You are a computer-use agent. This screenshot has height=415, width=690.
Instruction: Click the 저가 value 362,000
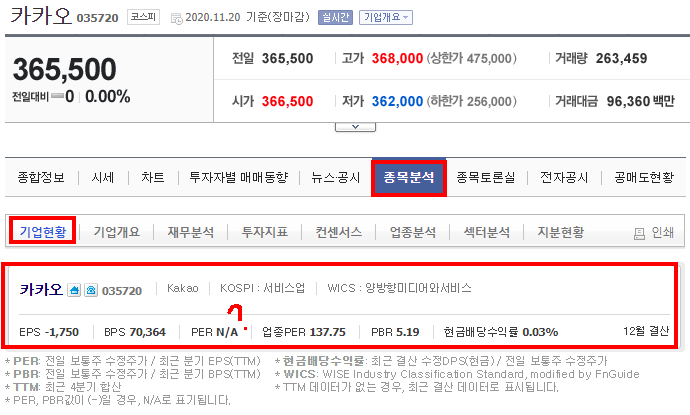point(397,101)
